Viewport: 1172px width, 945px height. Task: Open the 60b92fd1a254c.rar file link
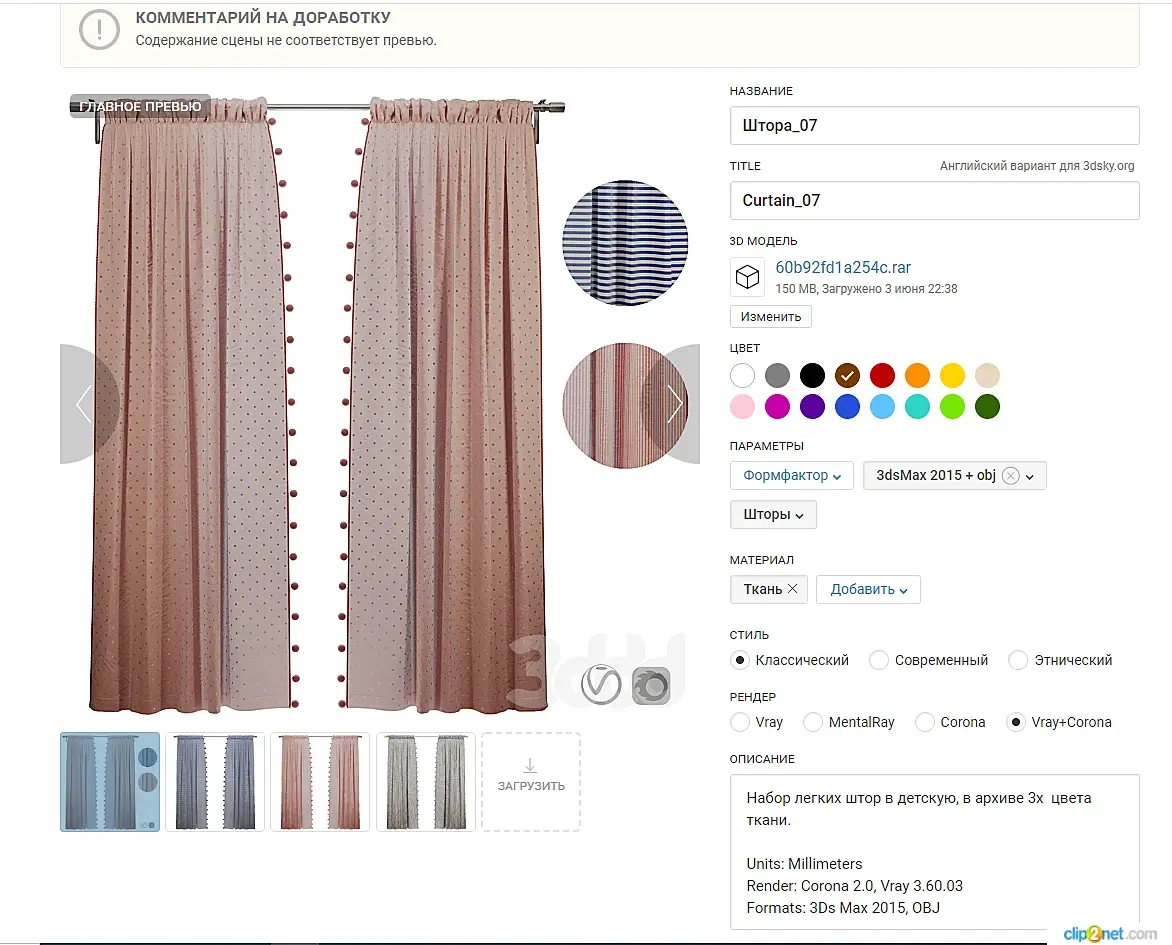click(x=843, y=268)
